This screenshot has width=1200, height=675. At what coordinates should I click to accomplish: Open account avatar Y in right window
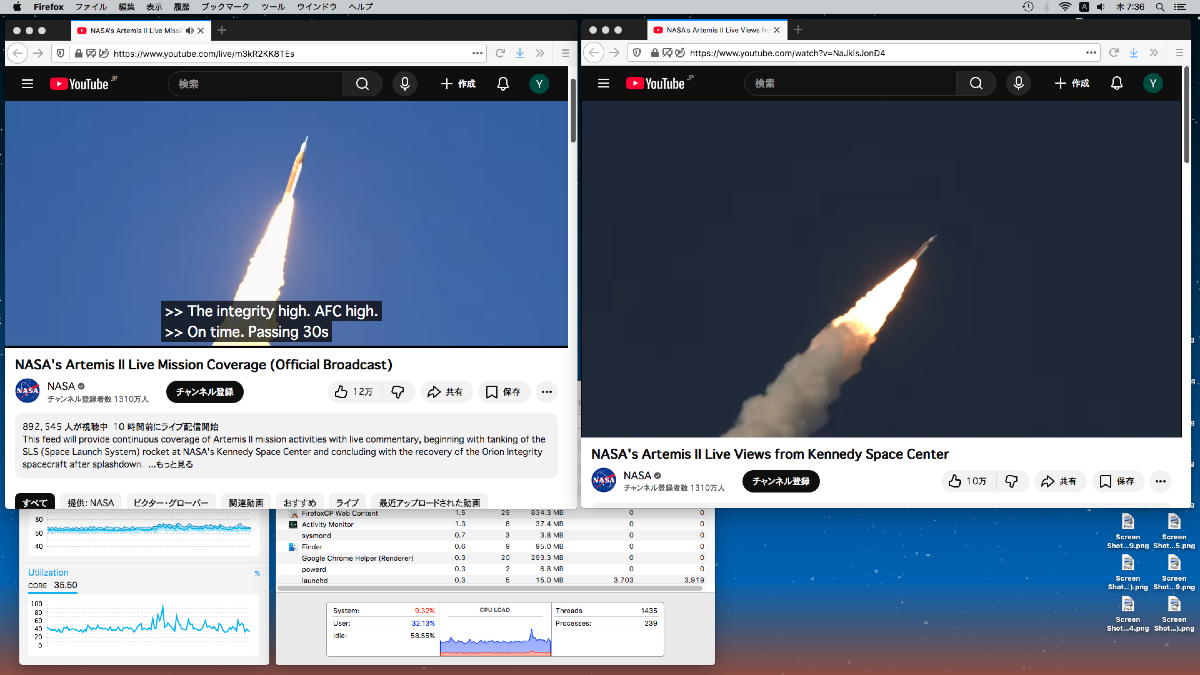click(x=1153, y=84)
